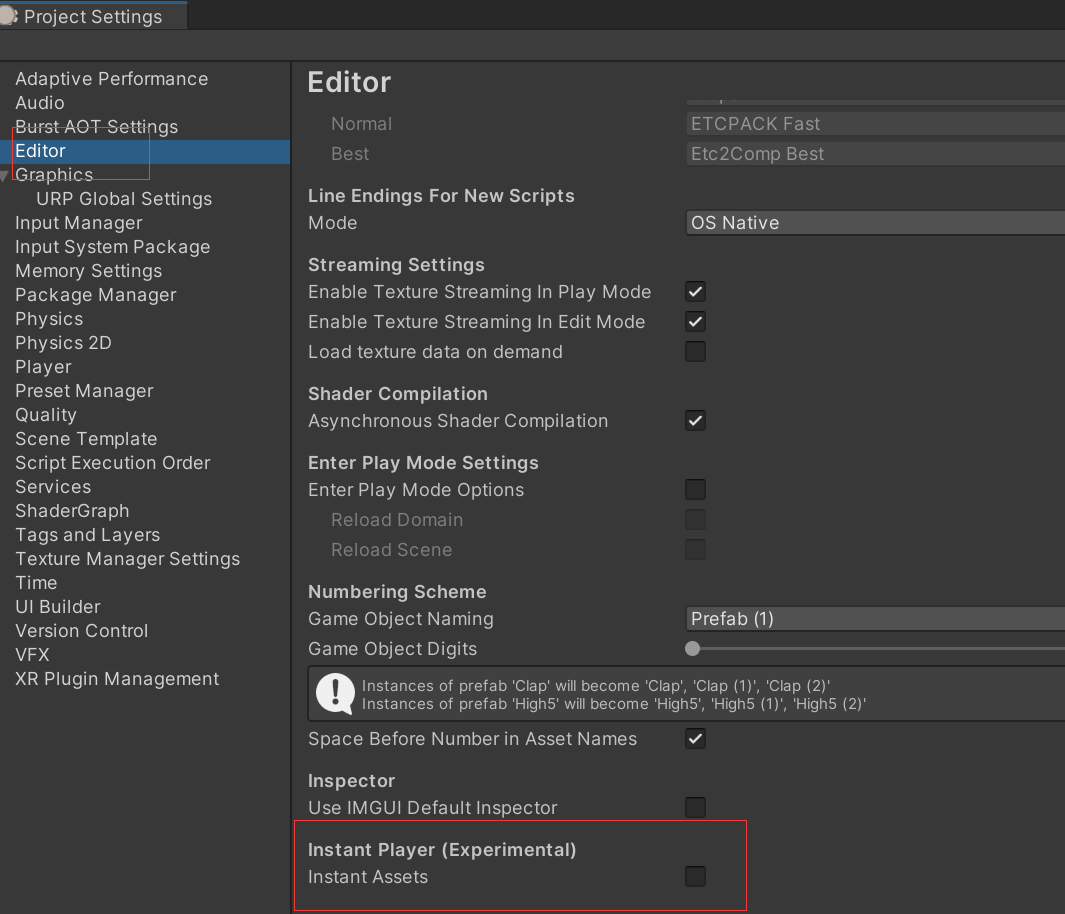Open the Best compressor dropdown
Image resolution: width=1065 pixels, height=914 pixels.
tap(875, 154)
